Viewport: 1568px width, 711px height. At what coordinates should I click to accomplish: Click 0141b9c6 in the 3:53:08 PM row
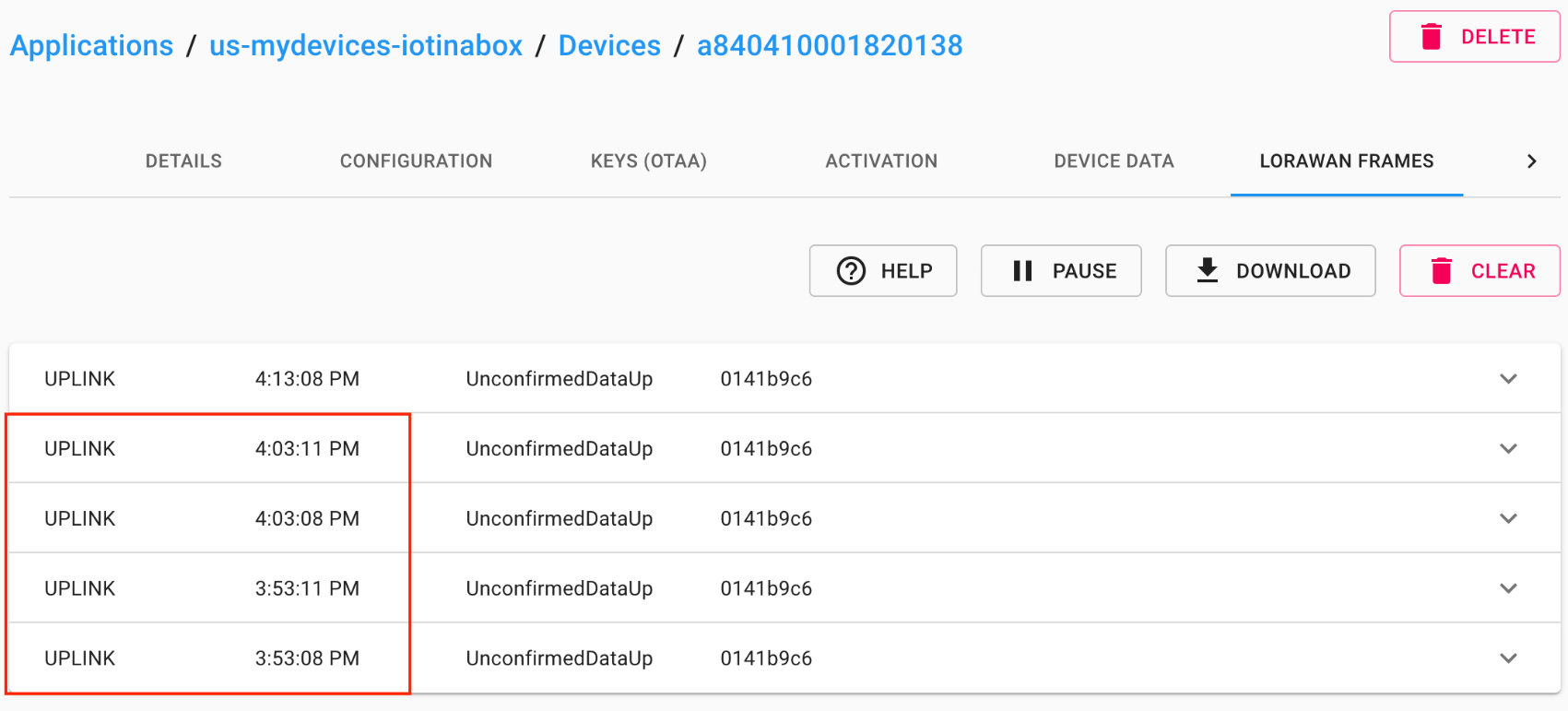[x=766, y=658]
